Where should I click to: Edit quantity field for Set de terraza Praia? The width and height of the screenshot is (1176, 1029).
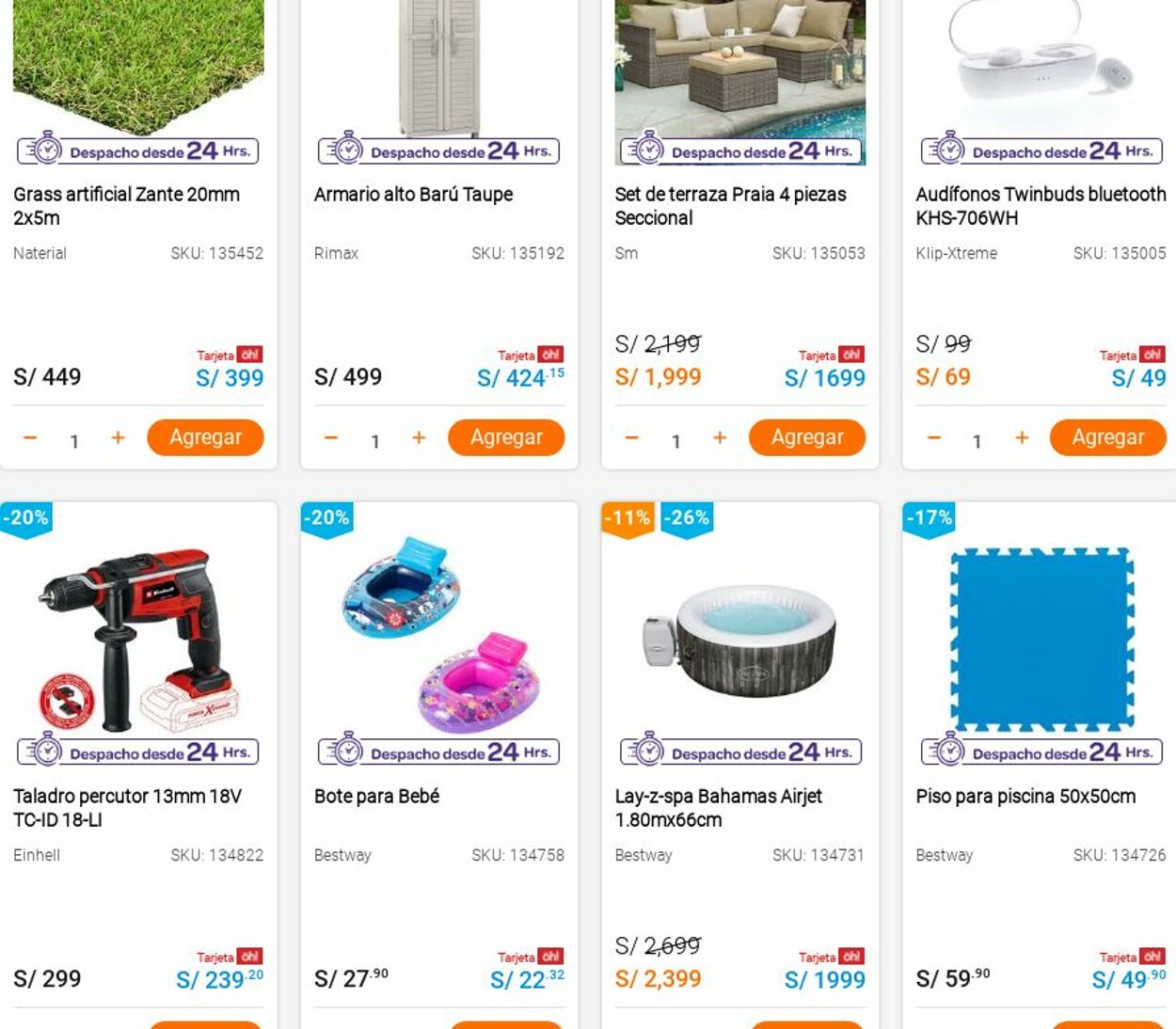(x=675, y=440)
